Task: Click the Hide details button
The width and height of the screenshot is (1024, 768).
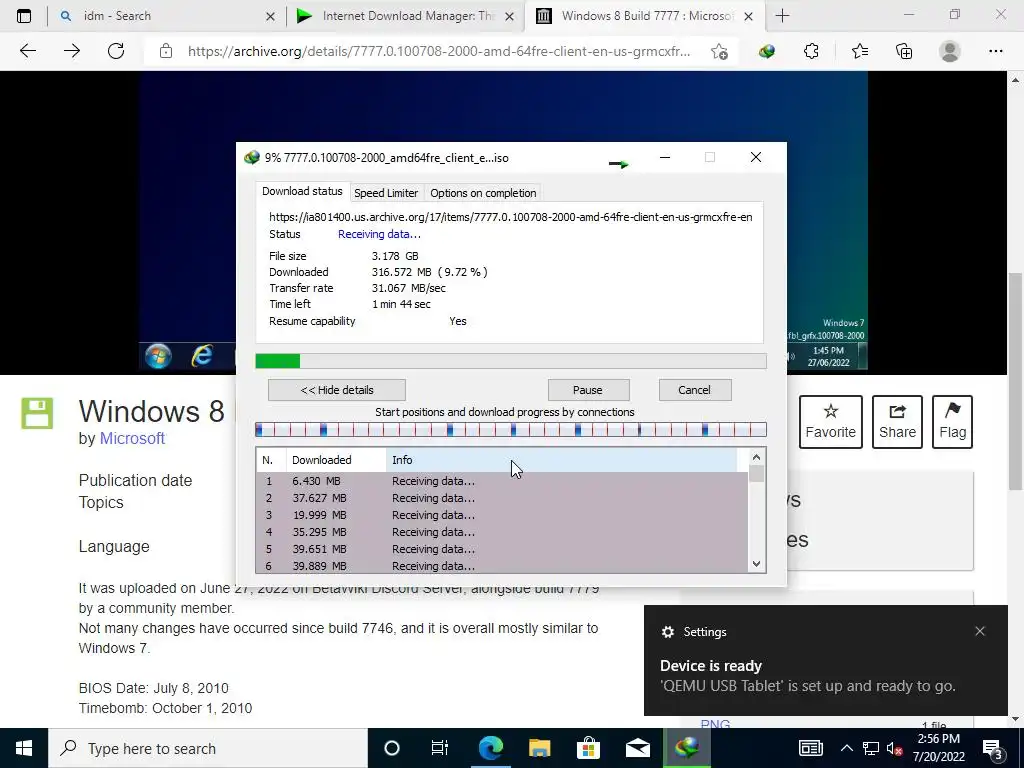Action: (337, 390)
